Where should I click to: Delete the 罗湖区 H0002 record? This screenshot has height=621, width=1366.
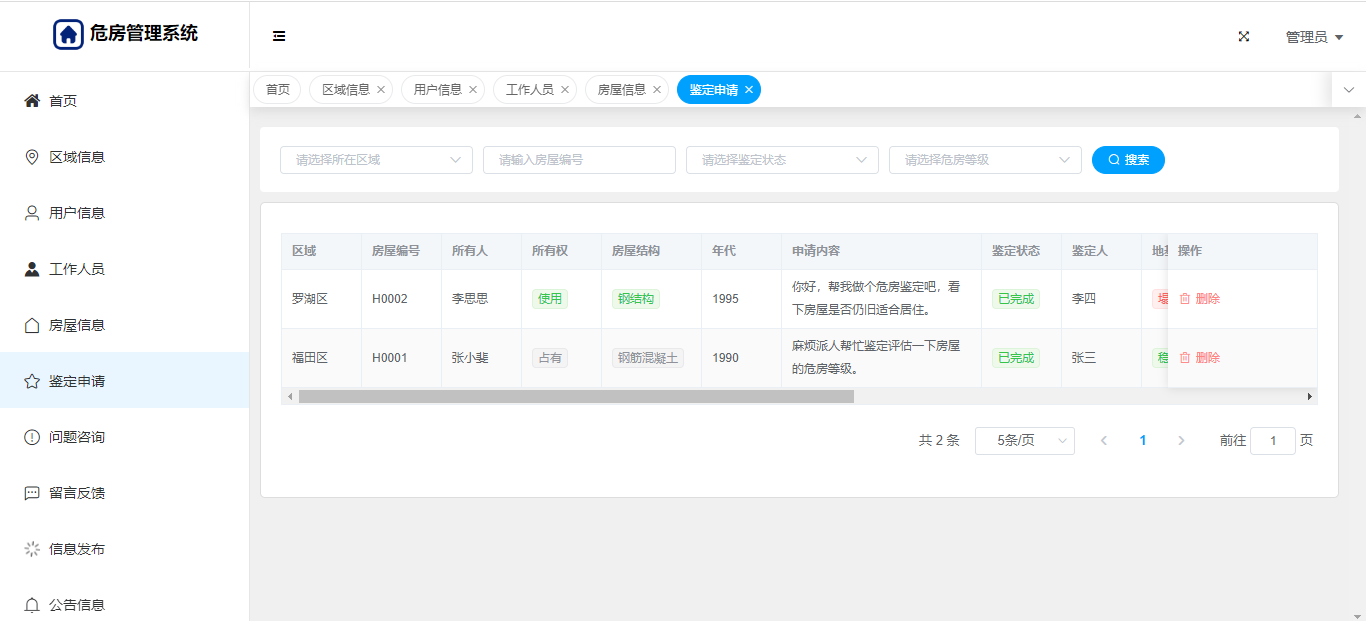pos(1200,299)
